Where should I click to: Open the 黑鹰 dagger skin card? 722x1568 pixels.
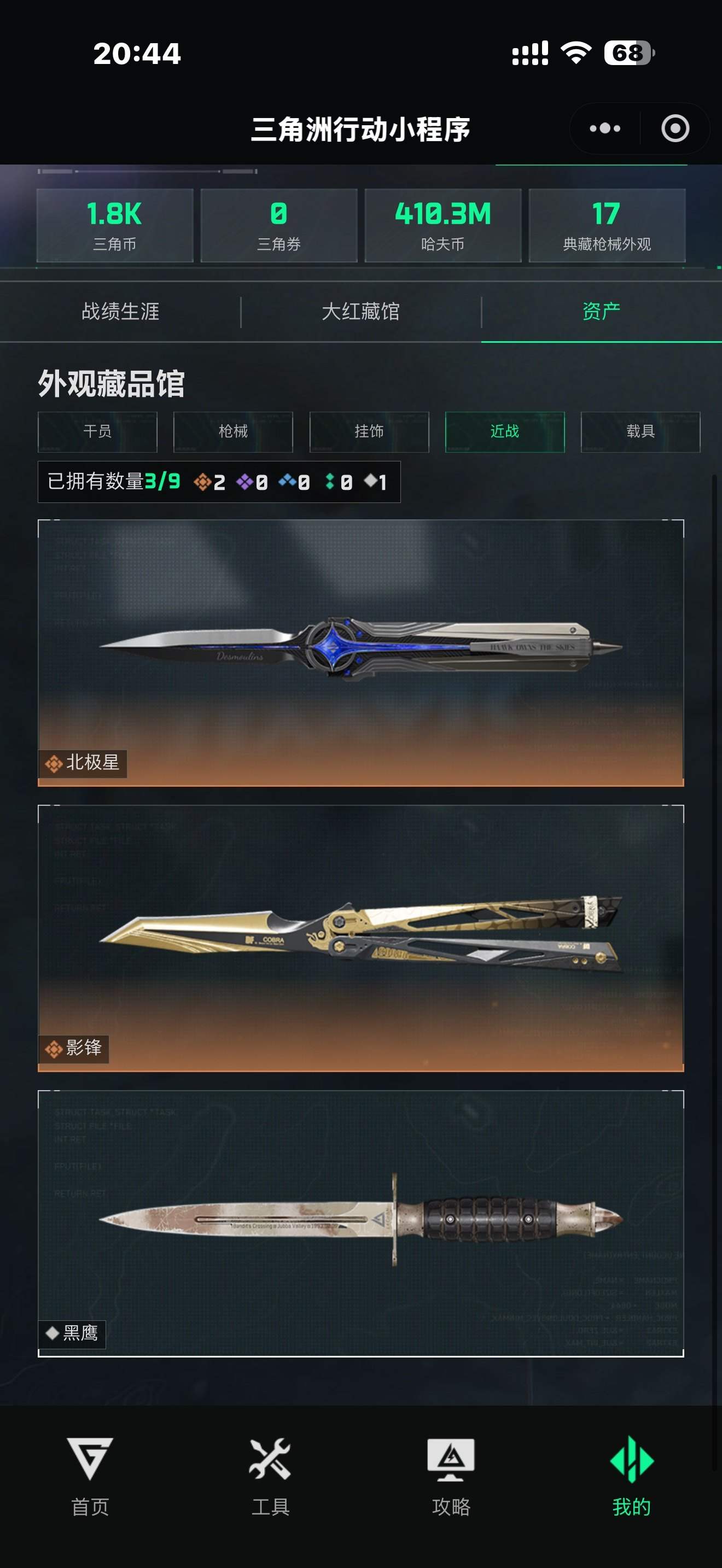click(x=361, y=1224)
